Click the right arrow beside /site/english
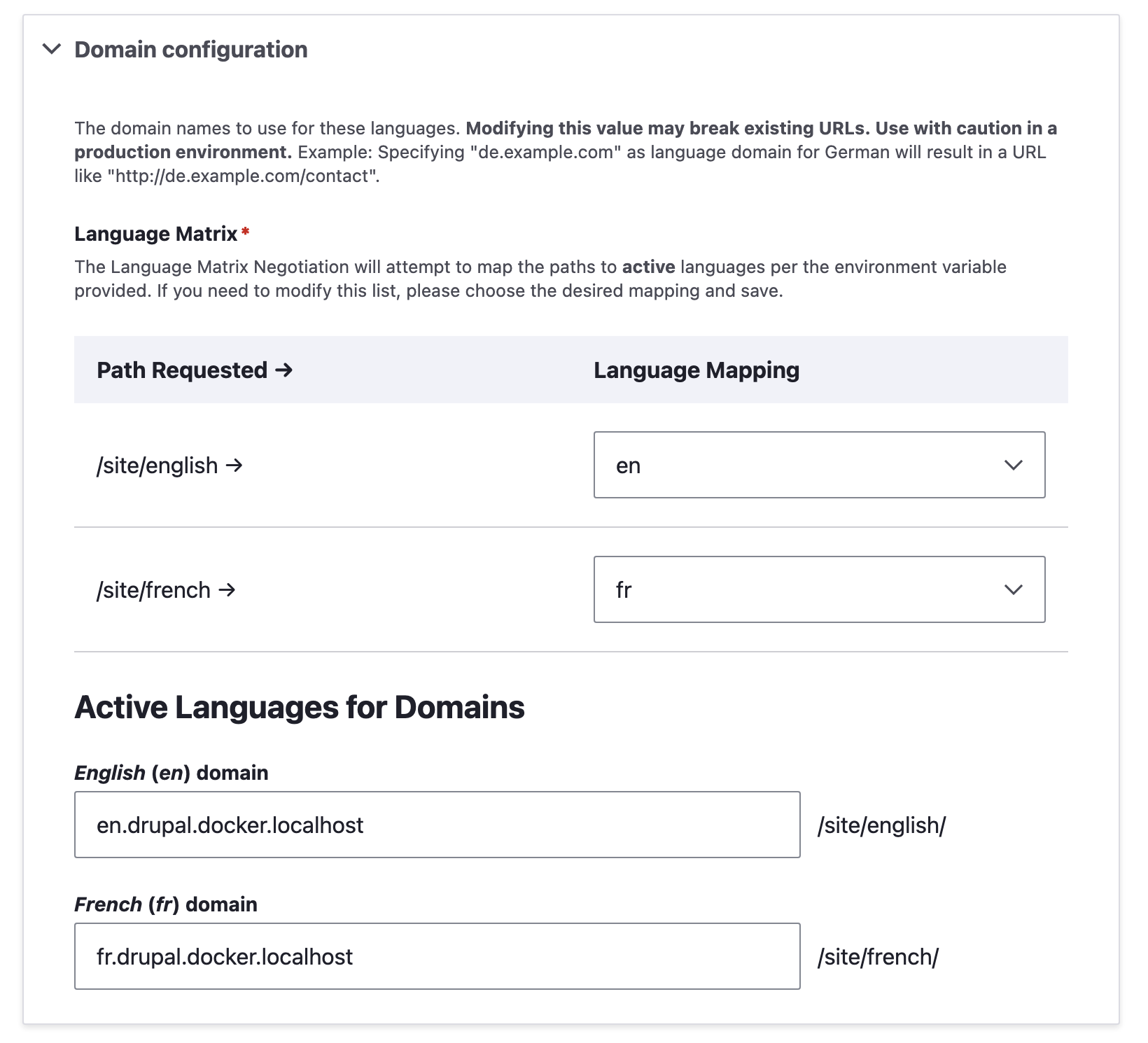Image resolution: width=1148 pixels, height=1043 pixels. (236, 465)
